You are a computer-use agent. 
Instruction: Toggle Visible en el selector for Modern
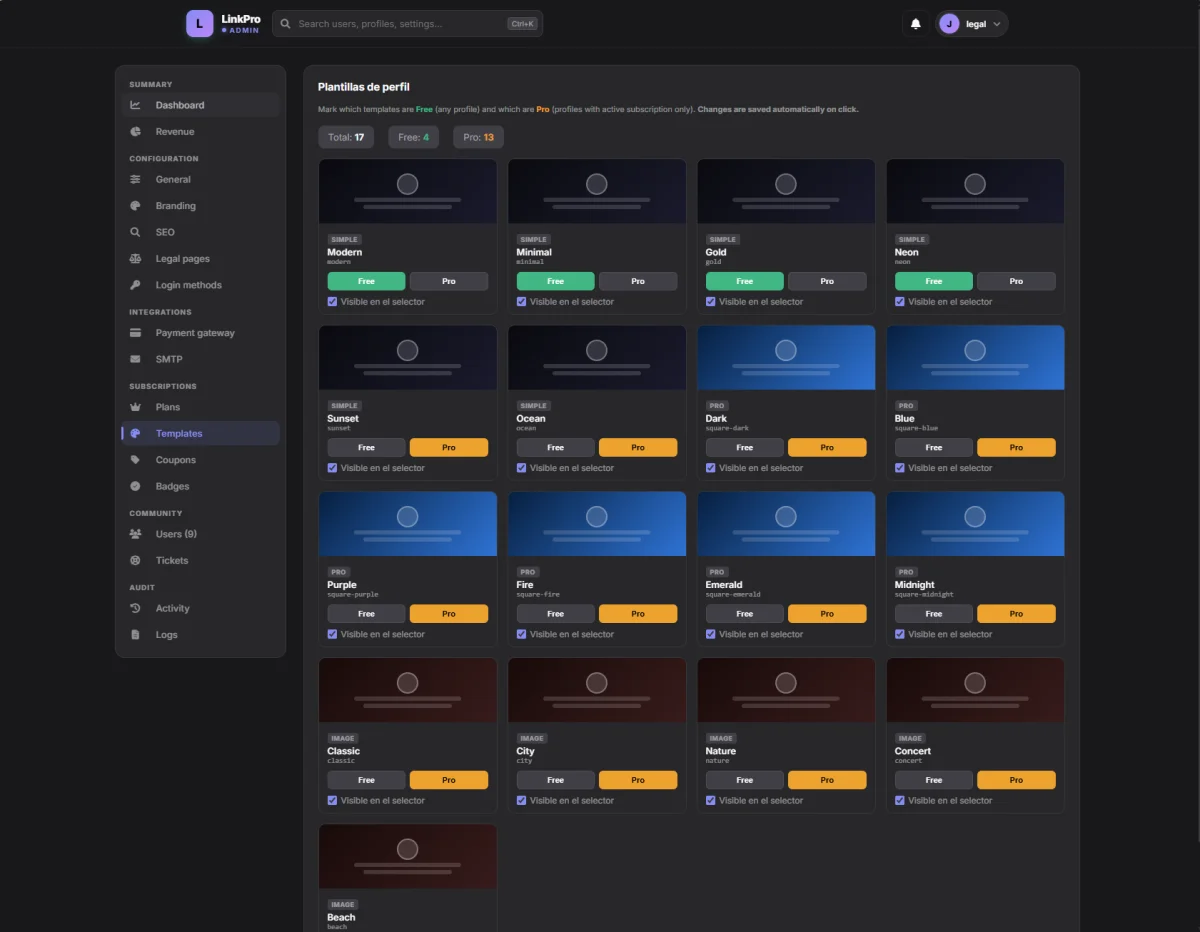pyautogui.click(x=332, y=302)
